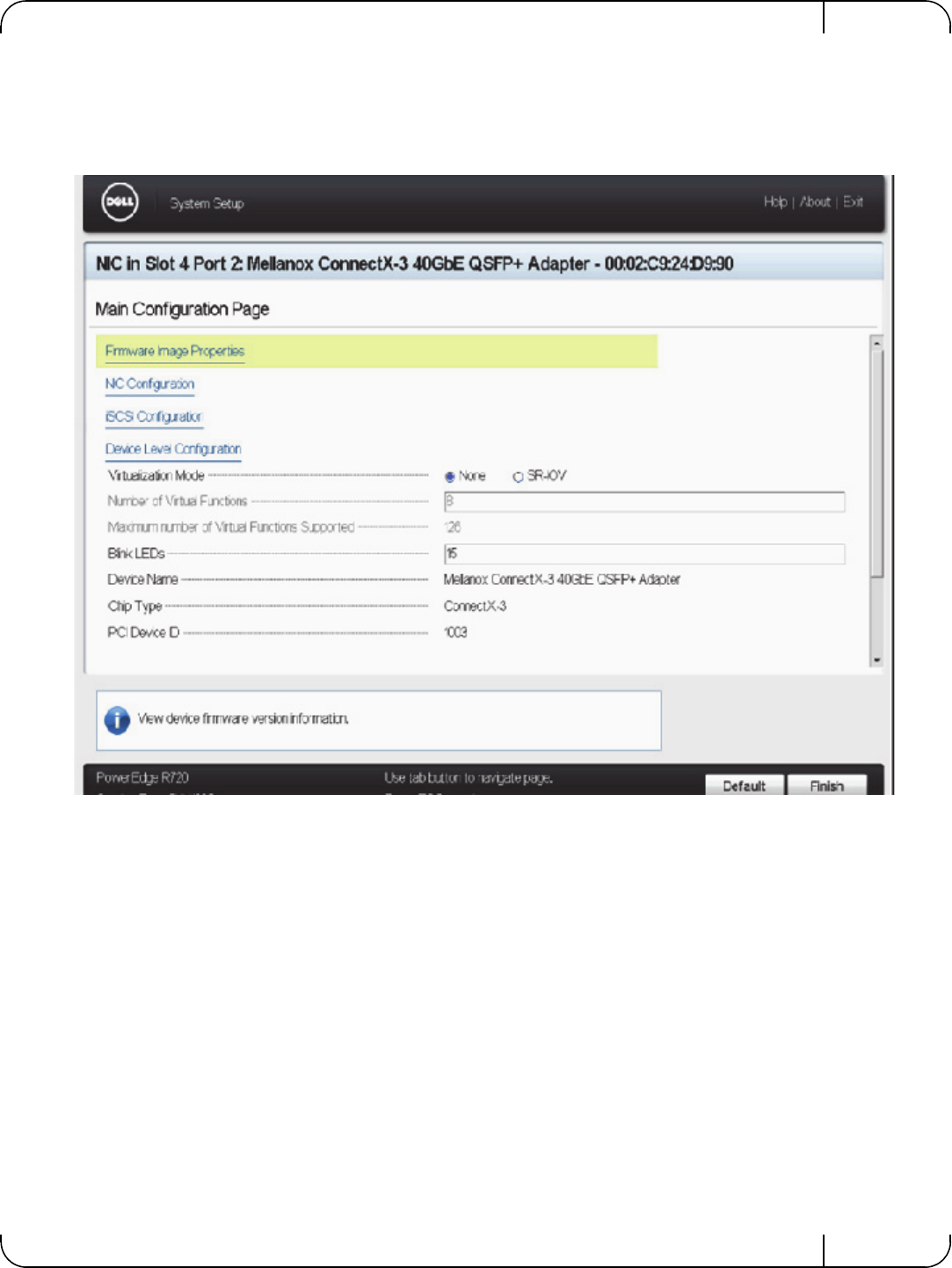Click the Use tab button to navigate hint

point(469,777)
